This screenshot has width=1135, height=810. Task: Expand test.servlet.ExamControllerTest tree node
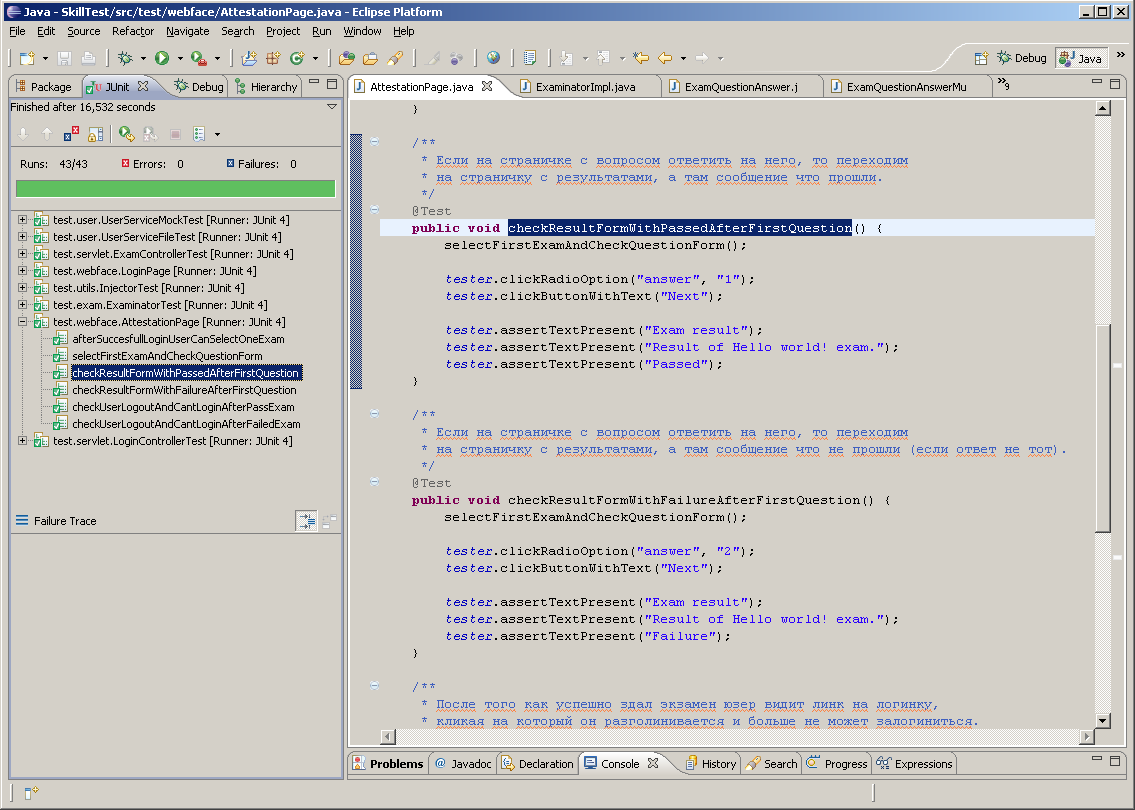pyautogui.click(x=22, y=254)
